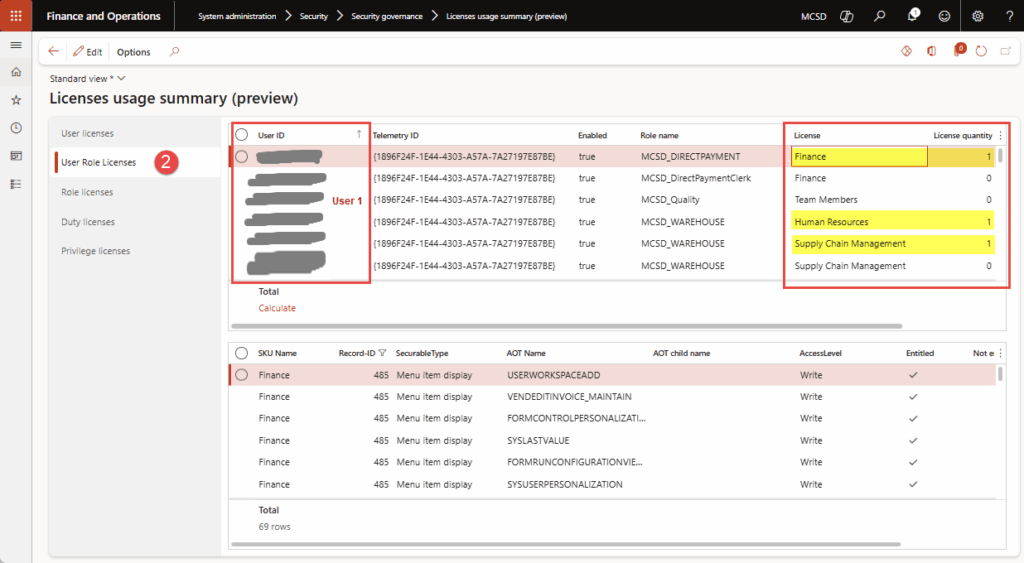Open Workspaces icon in sidebar

point(16,156)
